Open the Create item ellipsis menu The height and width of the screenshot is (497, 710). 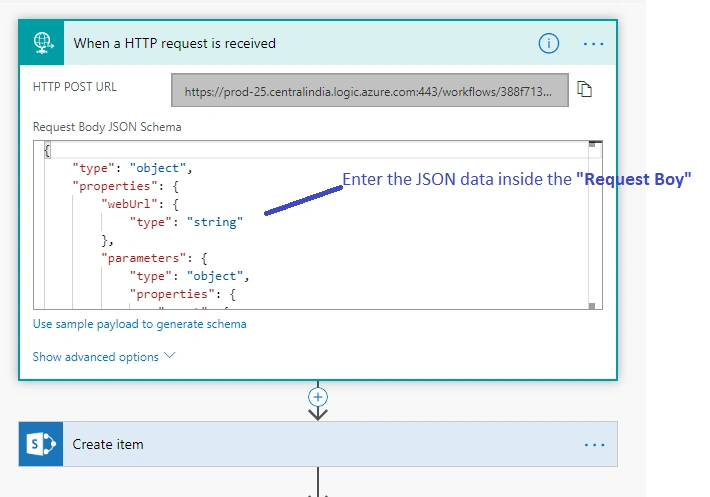coord(594,444)
